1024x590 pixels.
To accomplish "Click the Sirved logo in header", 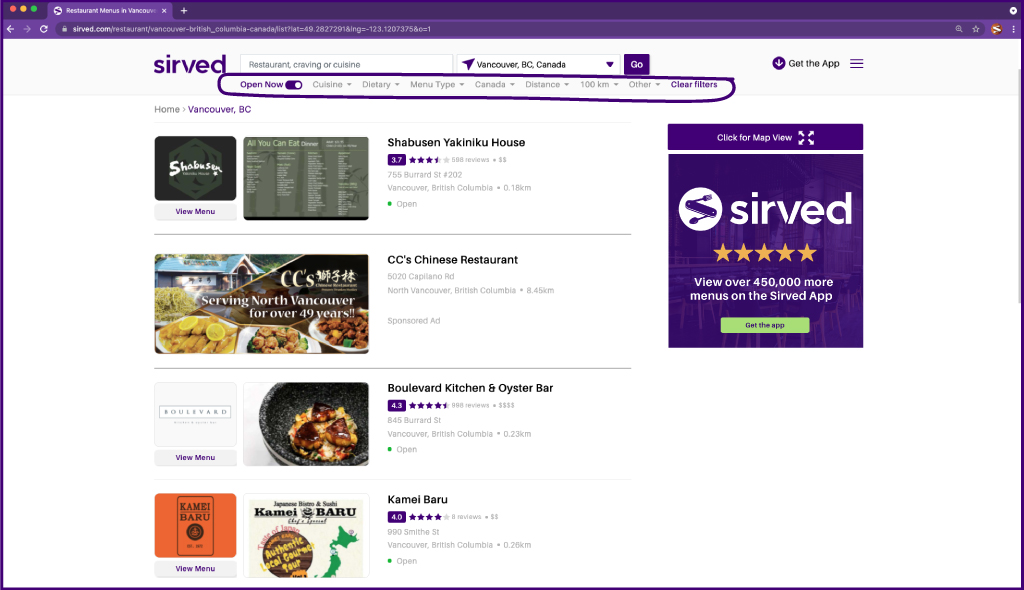I will coord(190,65).
